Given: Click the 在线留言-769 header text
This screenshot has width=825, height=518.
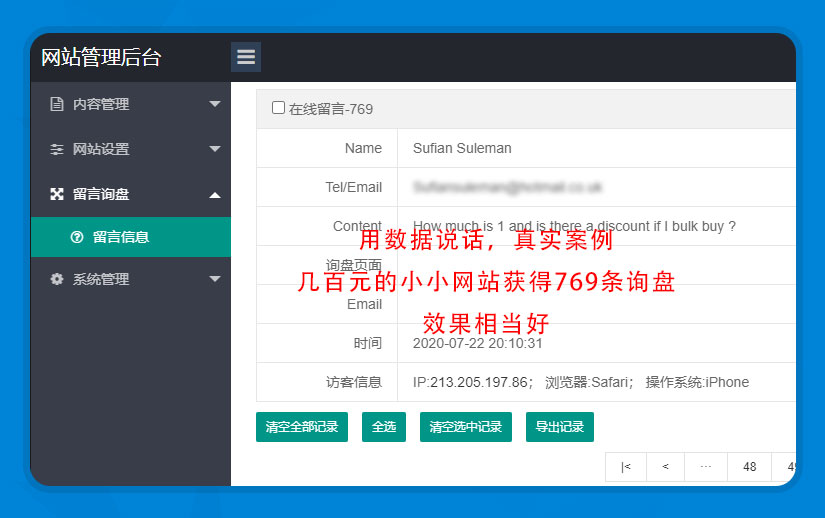Looking at the screenshot, I should (331, 109).
